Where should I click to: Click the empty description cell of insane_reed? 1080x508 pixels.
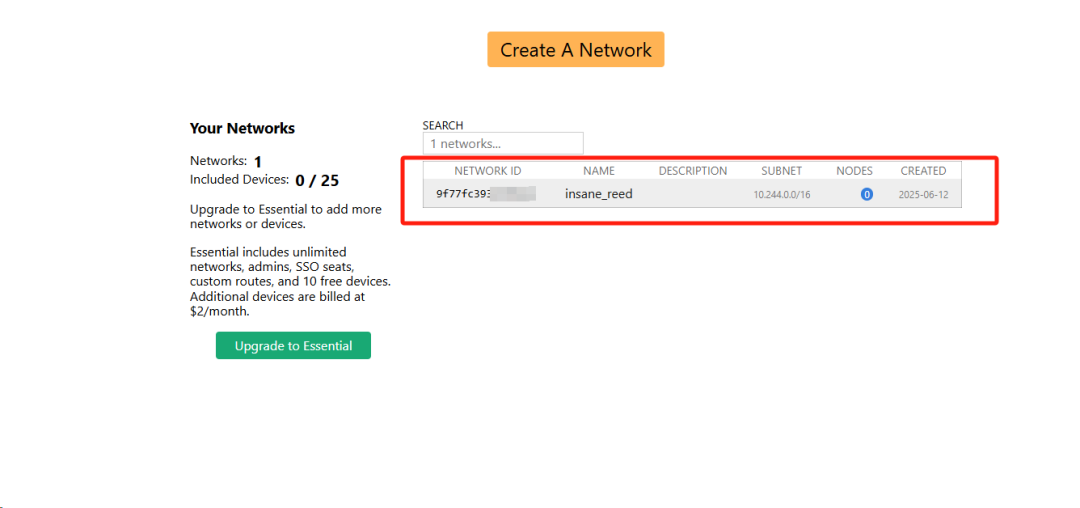pos(692,194)
